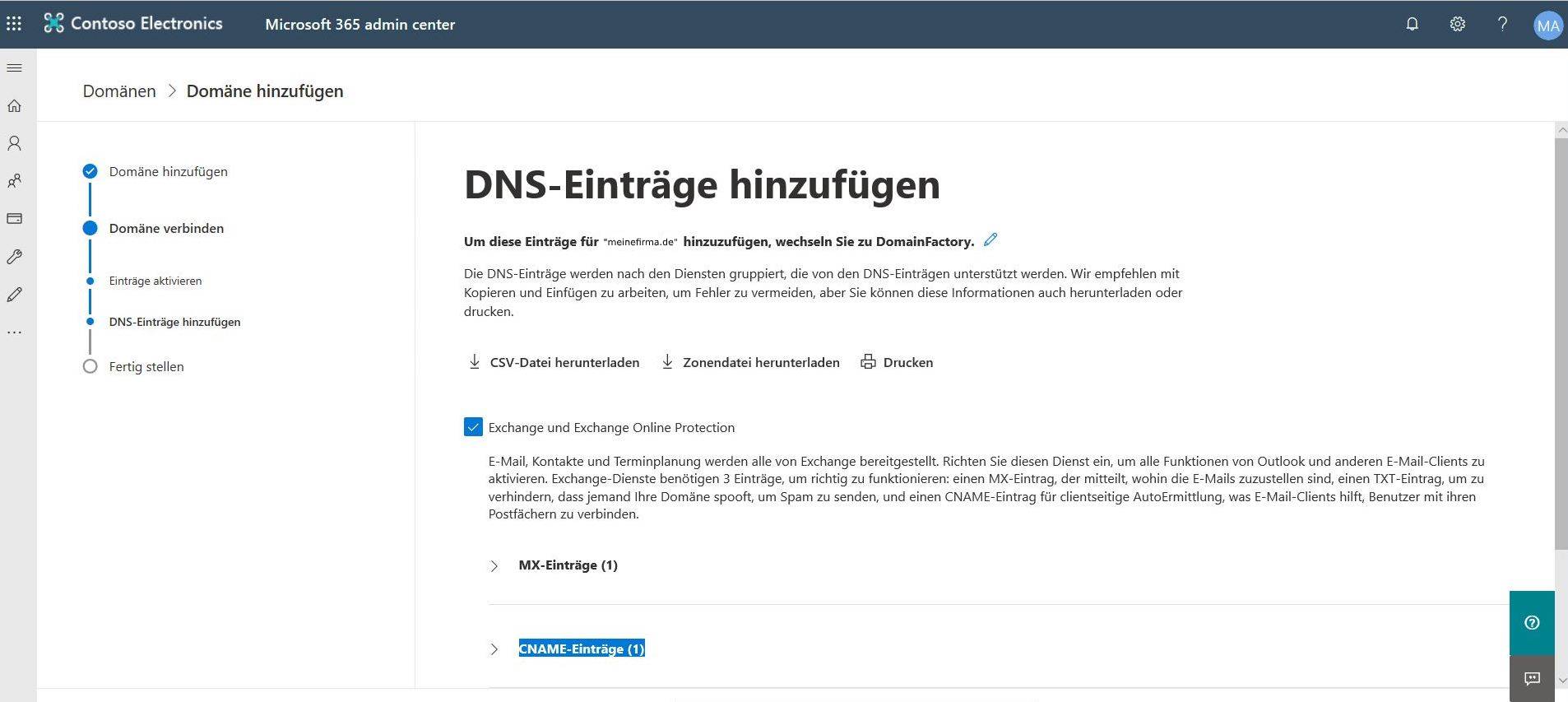This screenshot has width=1568, height=702.
Task: Open the app launcher waffle icon
Action: [14, 24]
